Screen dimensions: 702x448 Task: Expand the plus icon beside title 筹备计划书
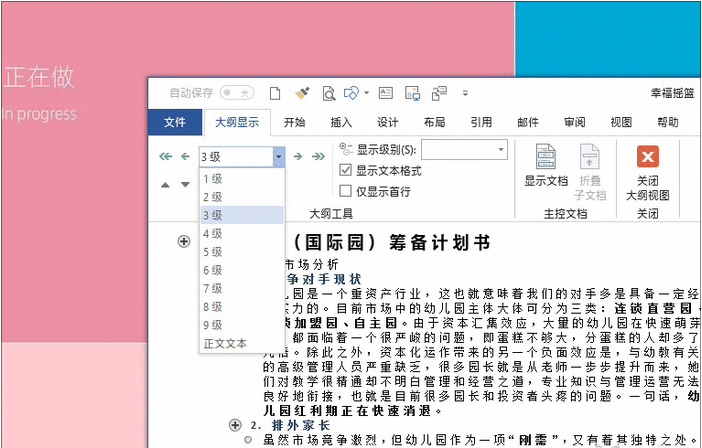pos(184,242)
